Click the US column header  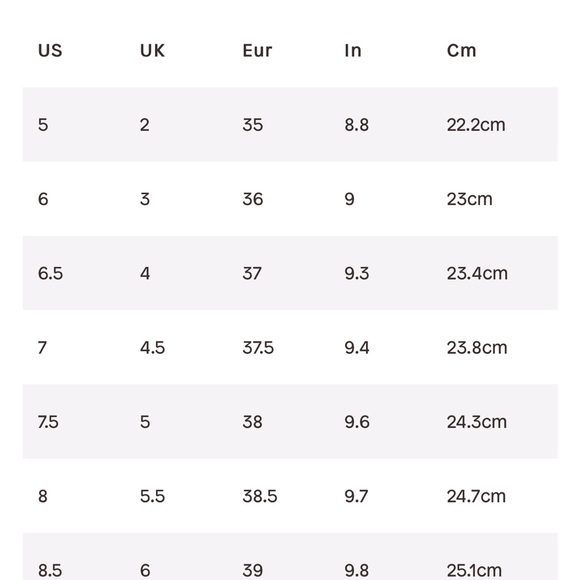pyautogui.click(x=50, y=51)
